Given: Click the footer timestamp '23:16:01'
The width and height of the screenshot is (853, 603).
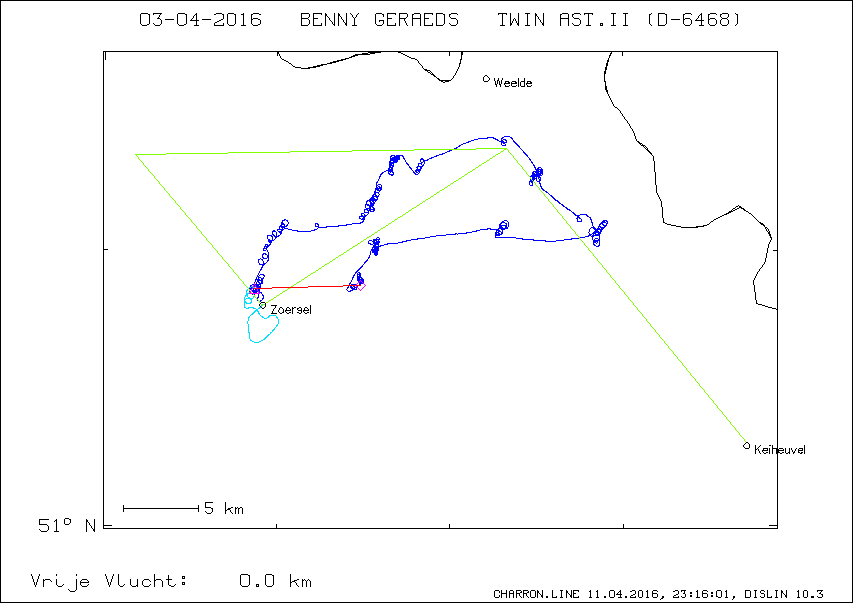Looking at the screenshot, I should point(701,594).
